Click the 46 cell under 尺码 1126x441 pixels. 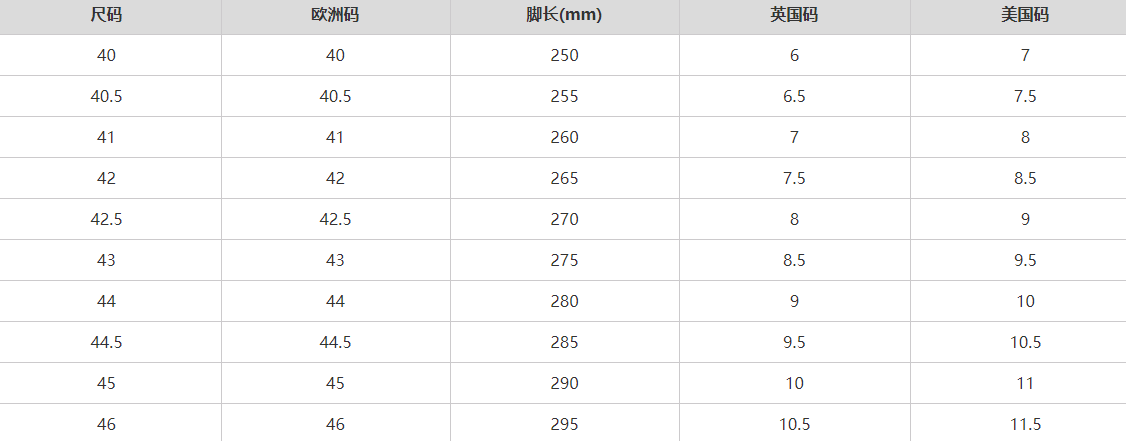pos(106,424)
